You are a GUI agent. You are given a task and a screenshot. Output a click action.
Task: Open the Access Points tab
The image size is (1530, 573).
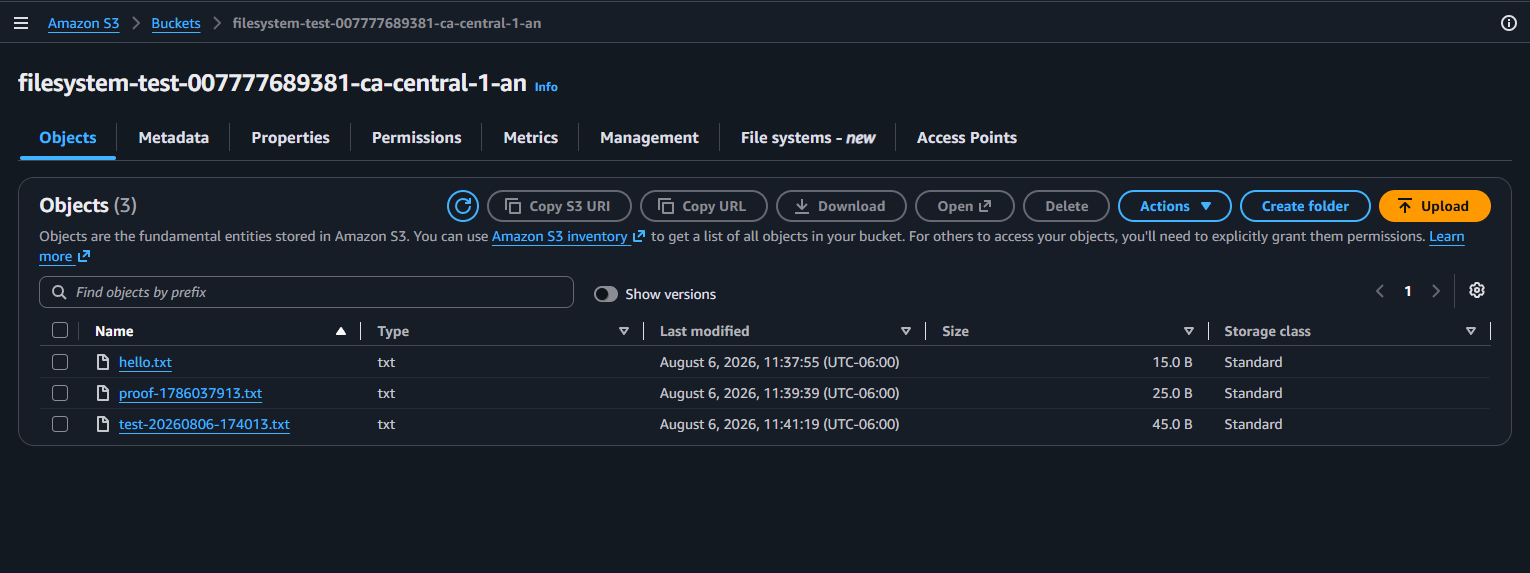tap(967, 138)
